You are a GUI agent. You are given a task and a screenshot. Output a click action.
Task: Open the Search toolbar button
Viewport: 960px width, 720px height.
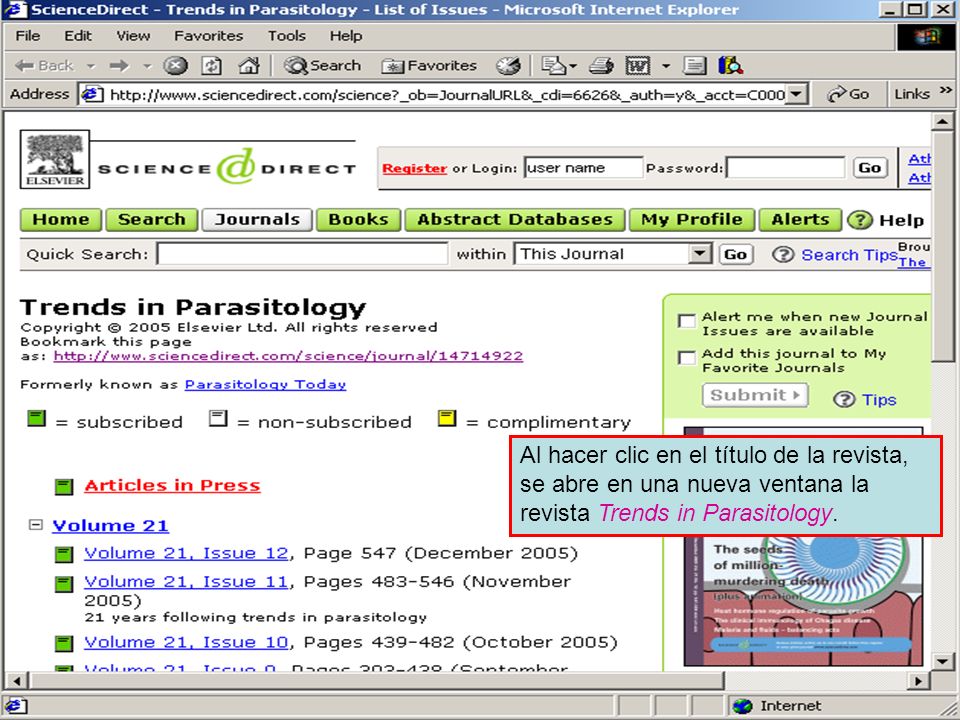[323, 66]
